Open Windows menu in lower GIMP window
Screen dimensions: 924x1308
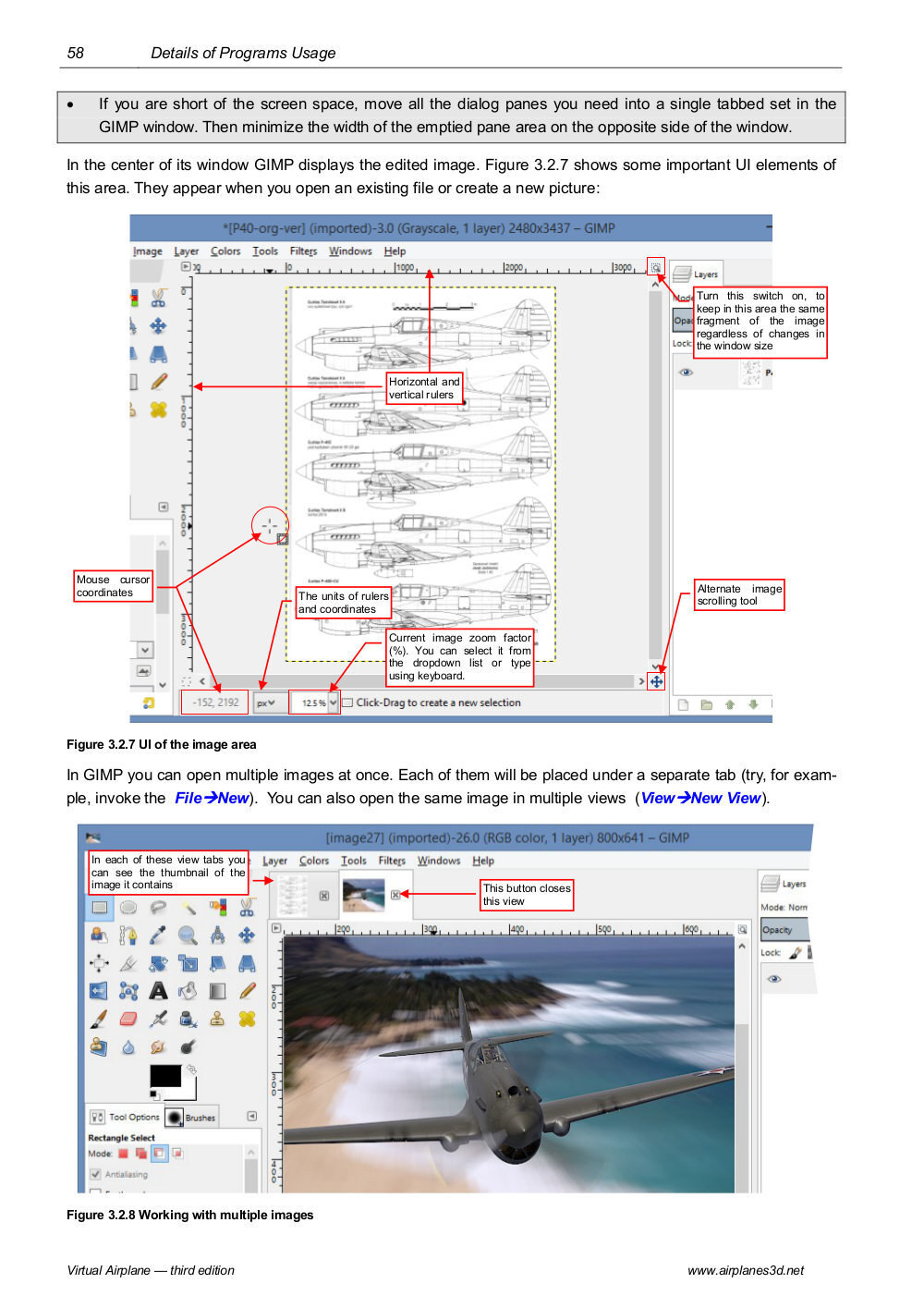click(439, 861)
